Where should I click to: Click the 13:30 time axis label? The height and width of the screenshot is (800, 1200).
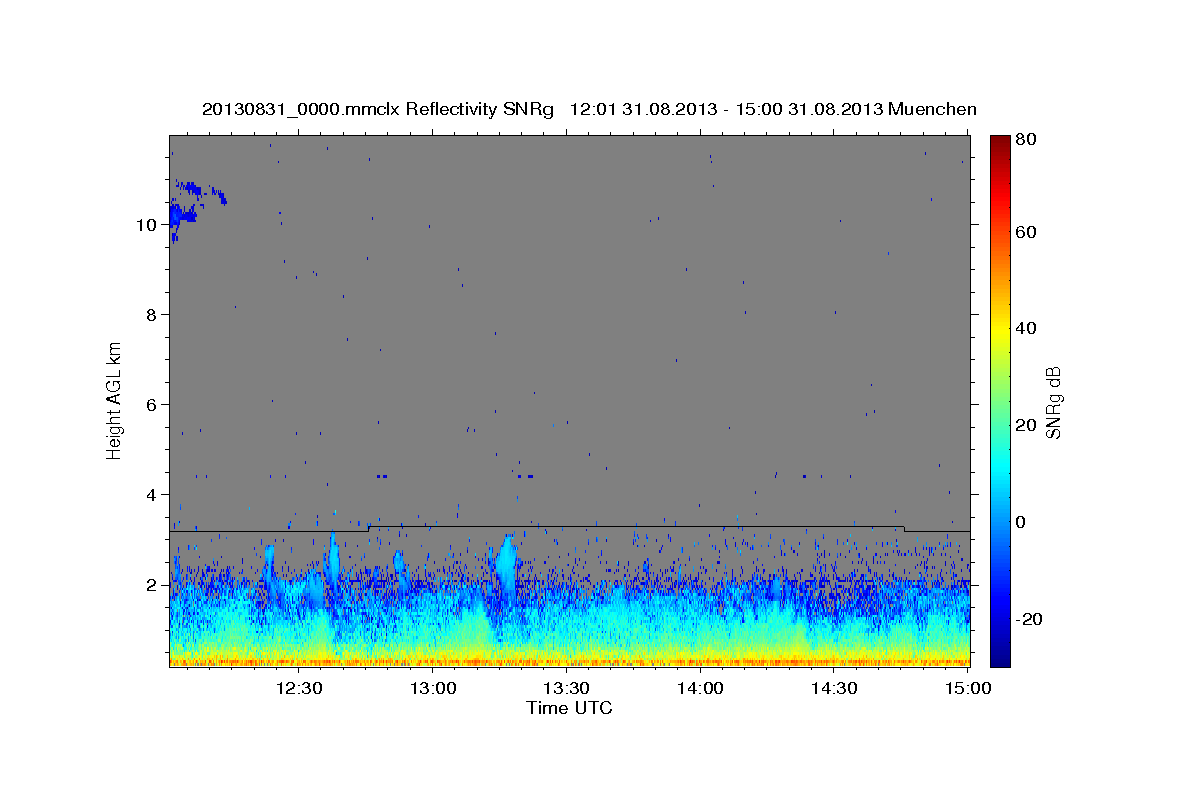[x=566, y=689]
